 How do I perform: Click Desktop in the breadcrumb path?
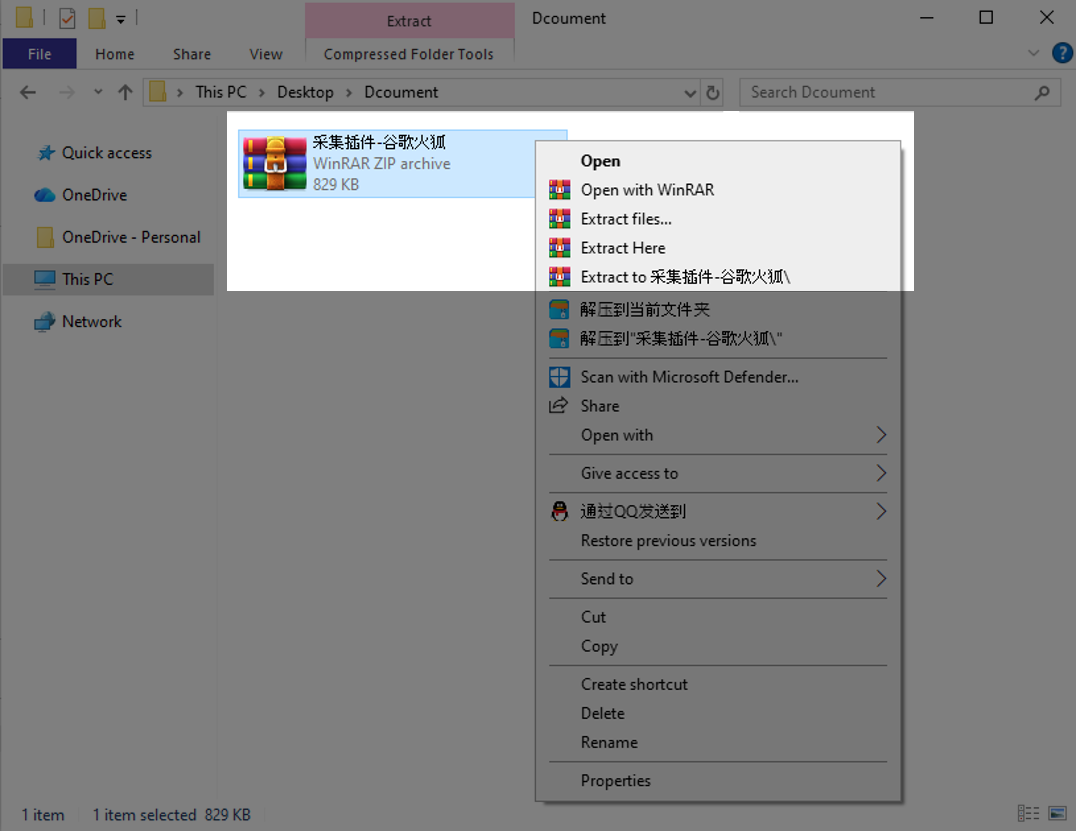[x=305, y=92]
